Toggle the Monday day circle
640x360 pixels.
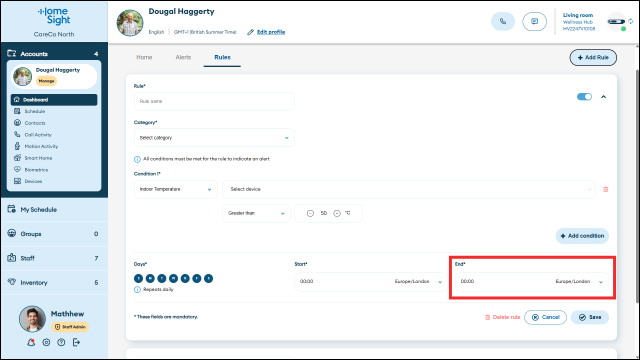(x=150, y=278)
